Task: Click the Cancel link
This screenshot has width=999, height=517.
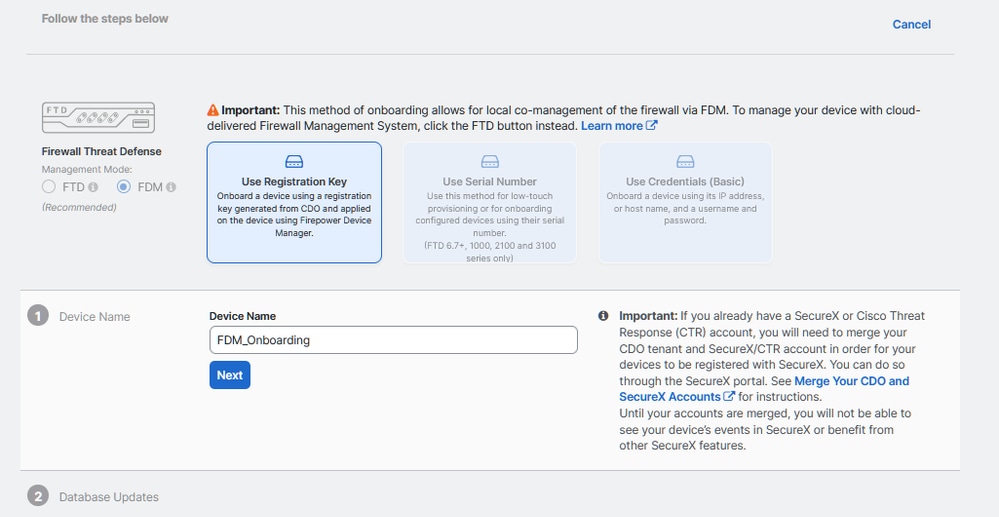Action: (x=911, y=24)
